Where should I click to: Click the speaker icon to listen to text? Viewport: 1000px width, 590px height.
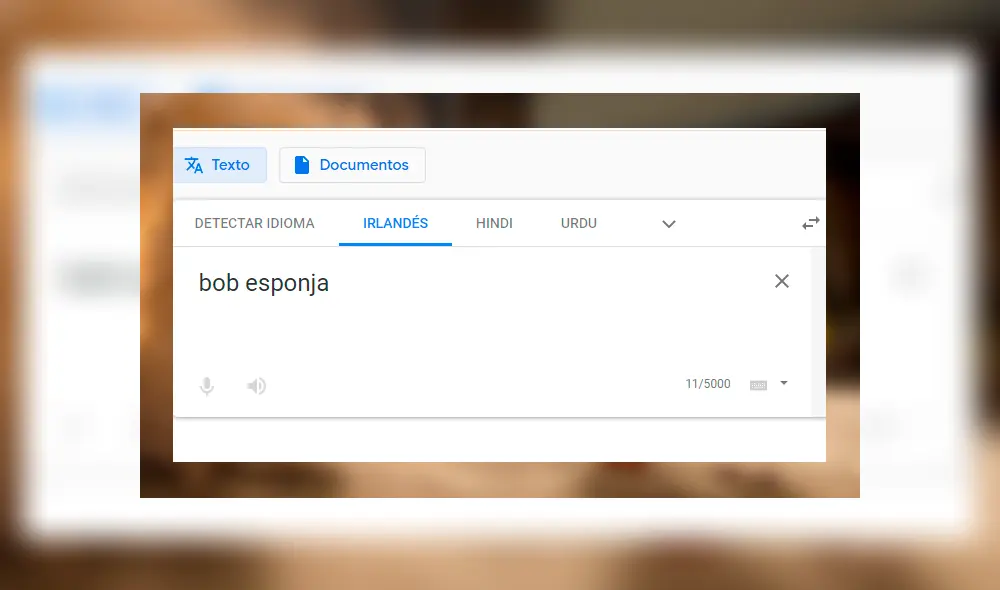(256, 385)
